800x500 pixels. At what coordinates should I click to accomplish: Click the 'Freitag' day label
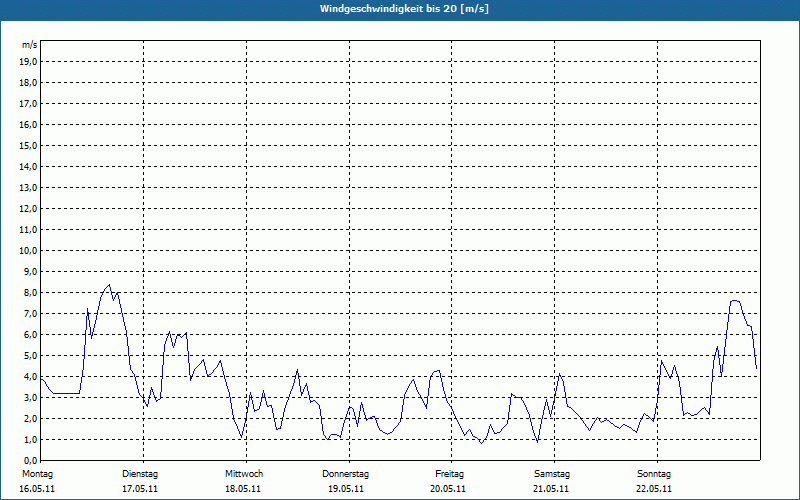click(x=449, y=474)
